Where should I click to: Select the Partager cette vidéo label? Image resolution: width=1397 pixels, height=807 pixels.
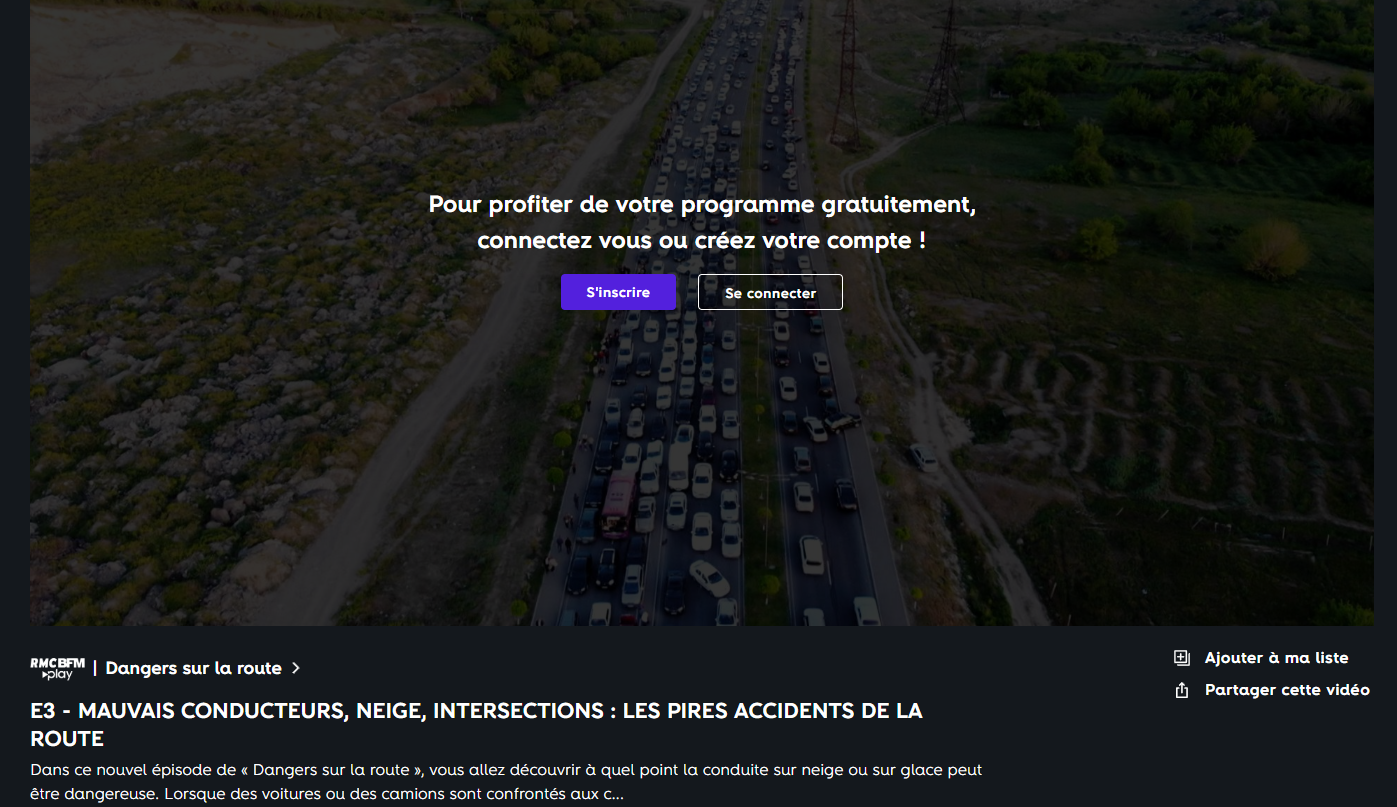[1287, 690]
